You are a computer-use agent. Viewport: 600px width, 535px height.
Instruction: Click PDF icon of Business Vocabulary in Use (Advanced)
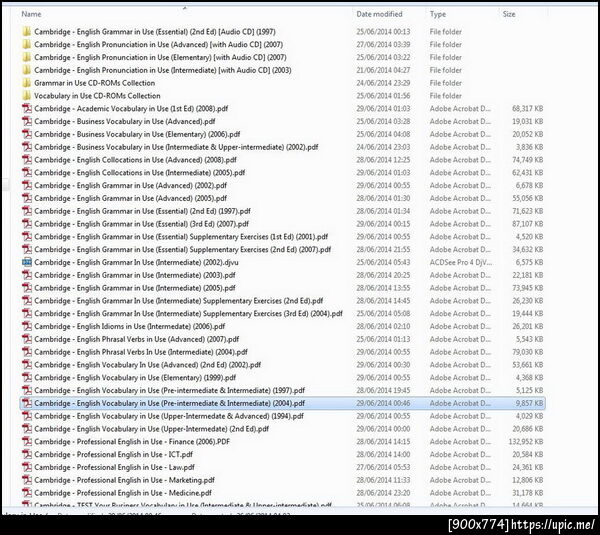pyautogui.click(x=27, y=121)
